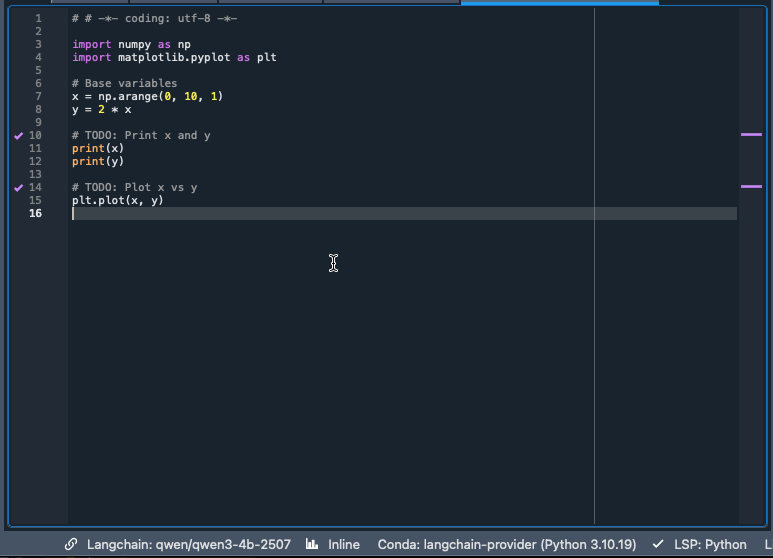
Task: Click the import numpy as np line
Action: pos(131,44)
